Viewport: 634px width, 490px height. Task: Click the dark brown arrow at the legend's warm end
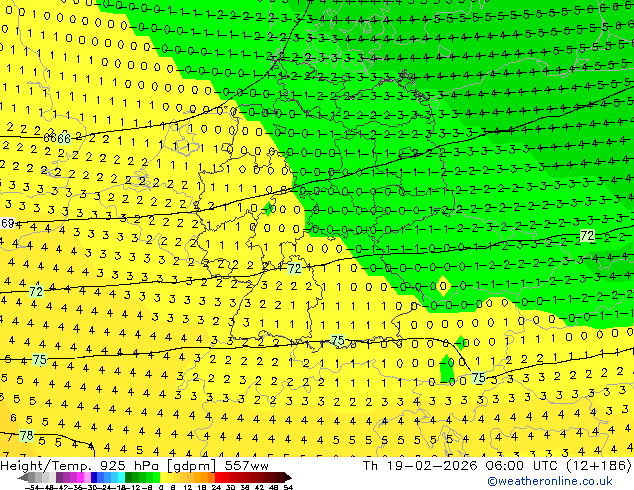[288, 478]
